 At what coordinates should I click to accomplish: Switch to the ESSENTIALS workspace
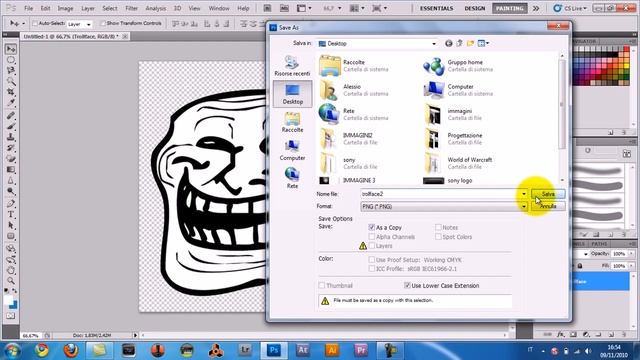(x=436, y=8)
